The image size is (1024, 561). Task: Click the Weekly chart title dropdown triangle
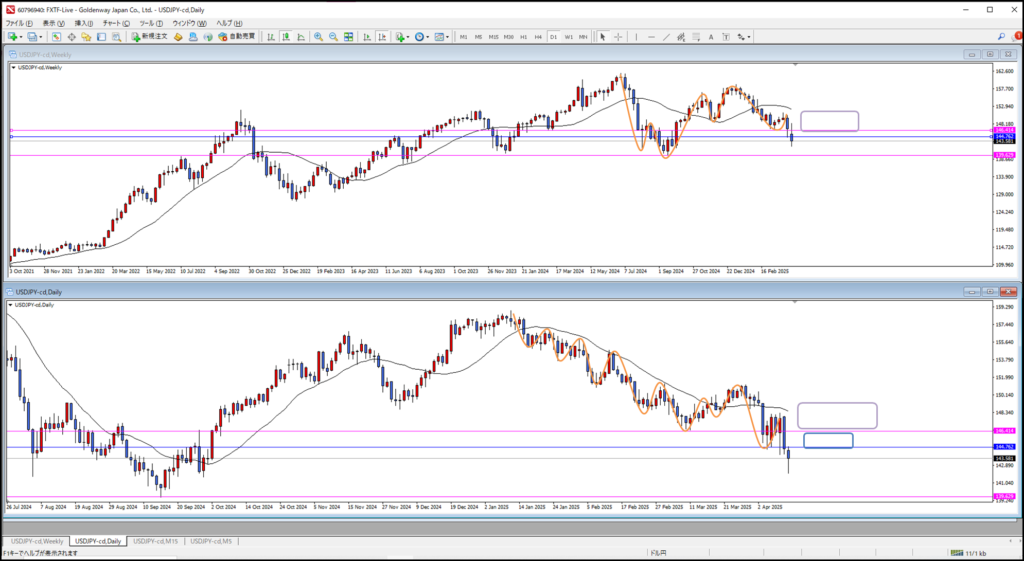tap(14, 67)
